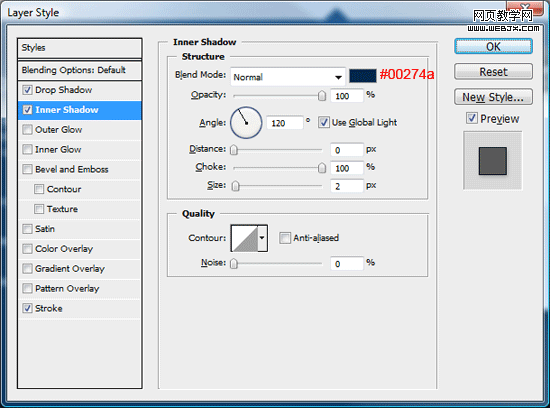Viewport: 550px width, 408px height.
Task: Click the Opacity value field
Action: [x=347, y=96]
